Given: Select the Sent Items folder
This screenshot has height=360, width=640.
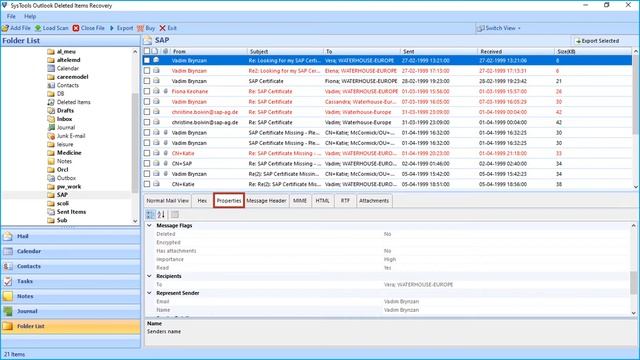Looking at the screenshot, I should pyautogui.click(x=67, y=212).
